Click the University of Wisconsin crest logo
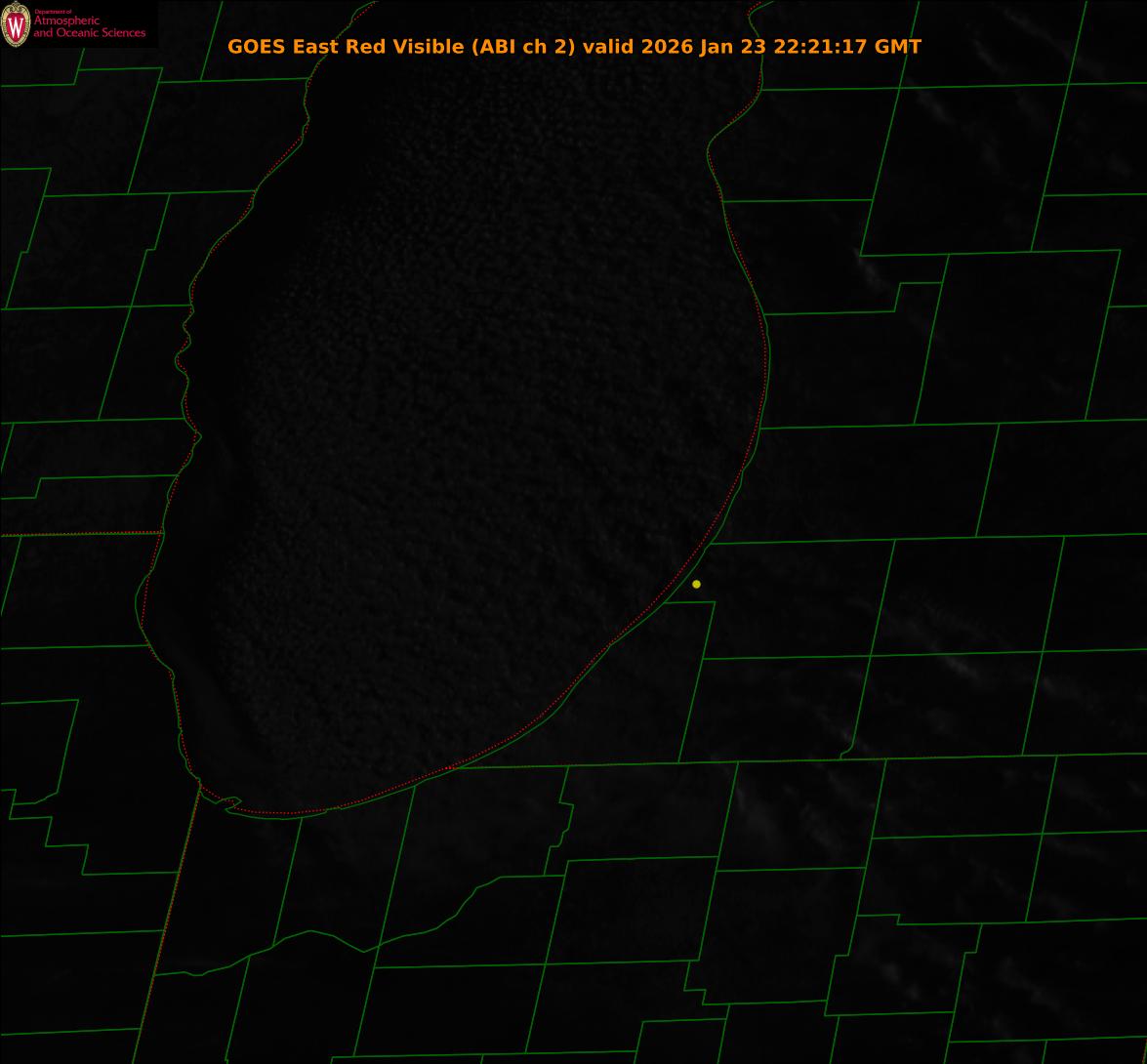Image resolution: width=1147 pixels, height=1064 pixels. 16,24
